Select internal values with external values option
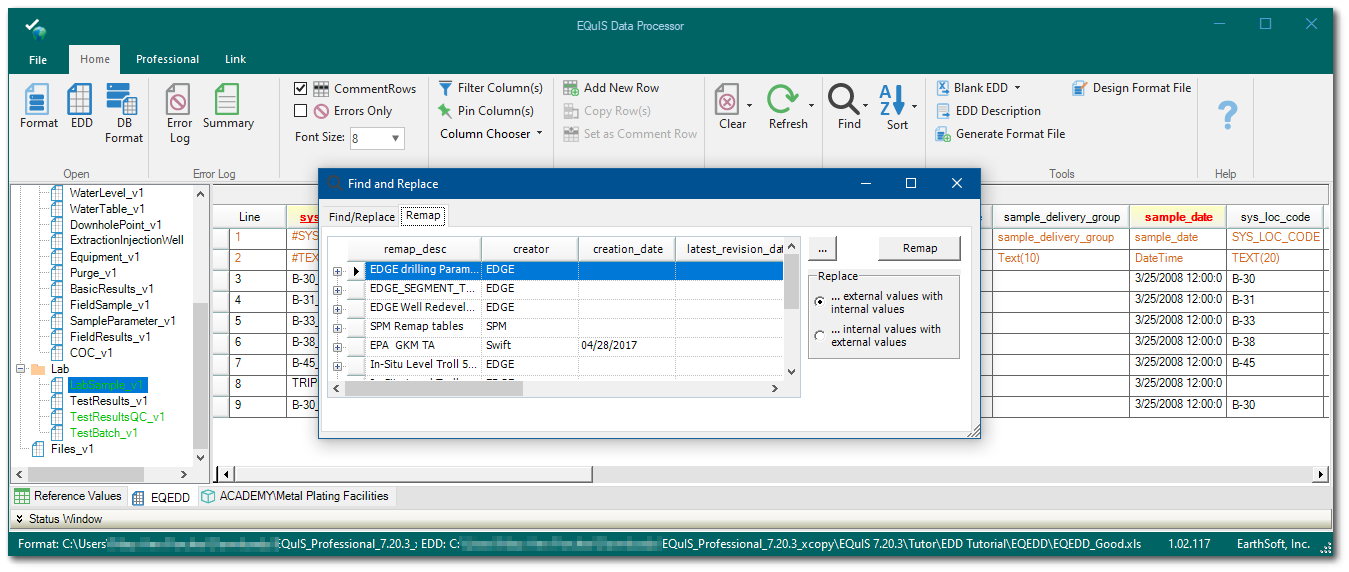This screenshot has height=572, width=1349. tap(820, 336)
